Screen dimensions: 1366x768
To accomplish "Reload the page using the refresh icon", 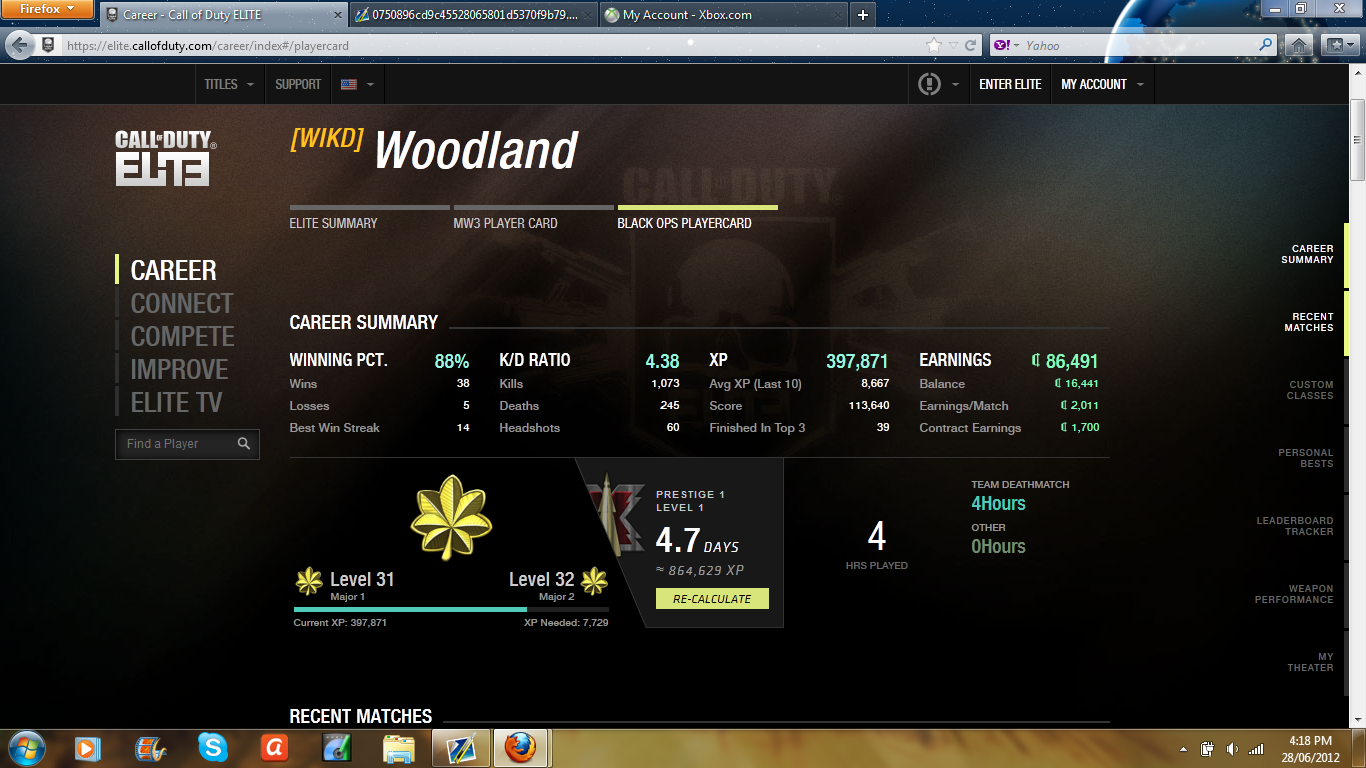I will (x=970, y=45).
